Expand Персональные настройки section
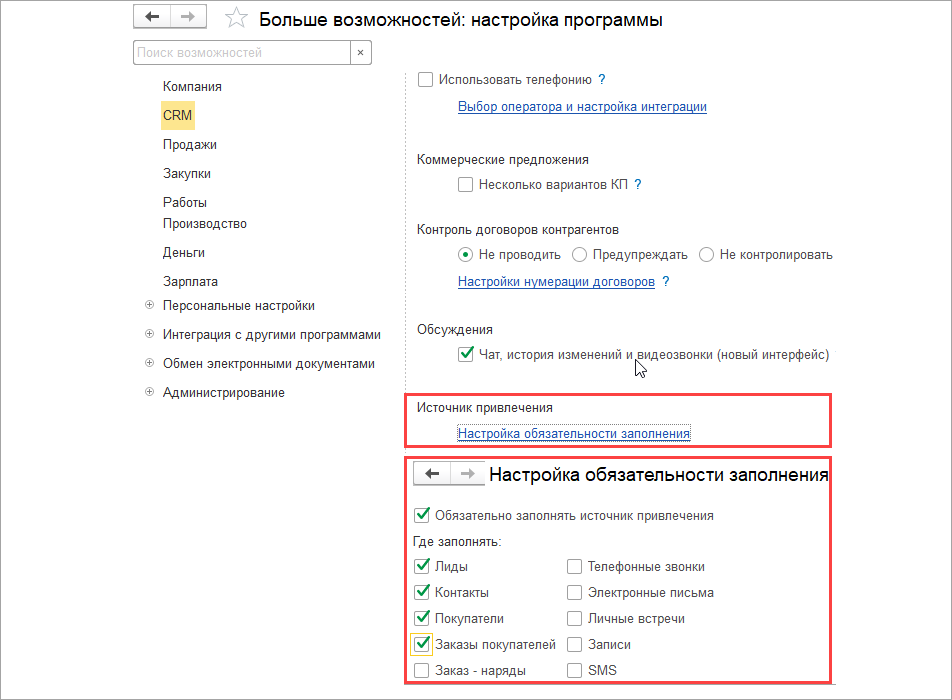 150,306
